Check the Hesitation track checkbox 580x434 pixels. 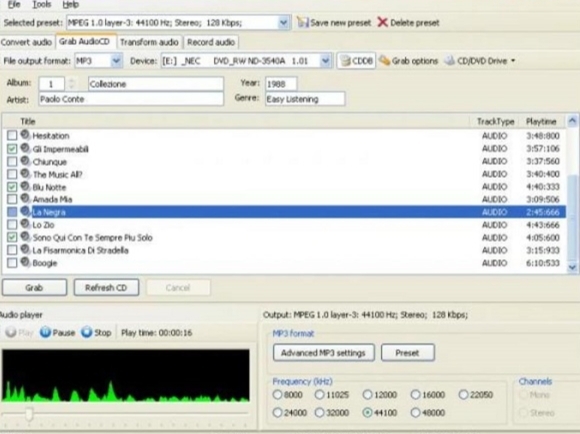12,135
